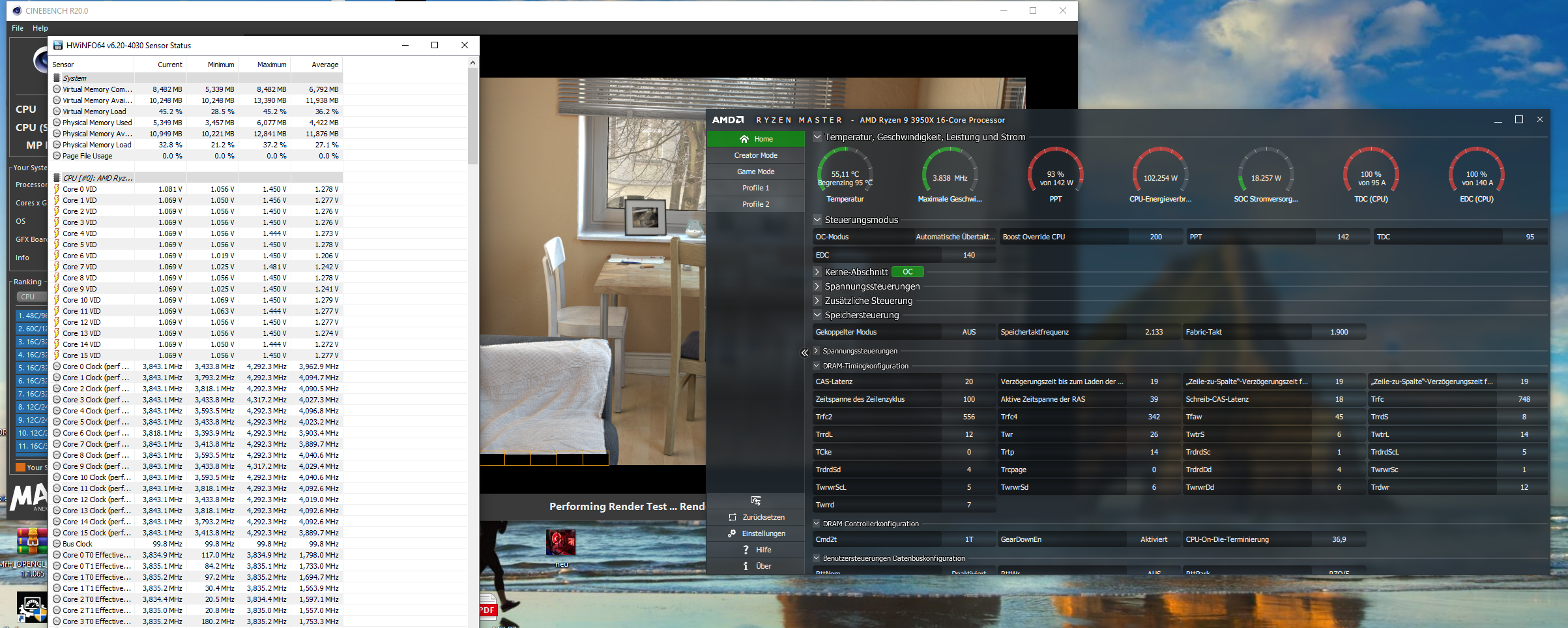Collapse the DRAM-Controllerkonfiguration subsection
Image resolution: width=1568 pixels, height=628 pixels.
[x=816, y=524]
